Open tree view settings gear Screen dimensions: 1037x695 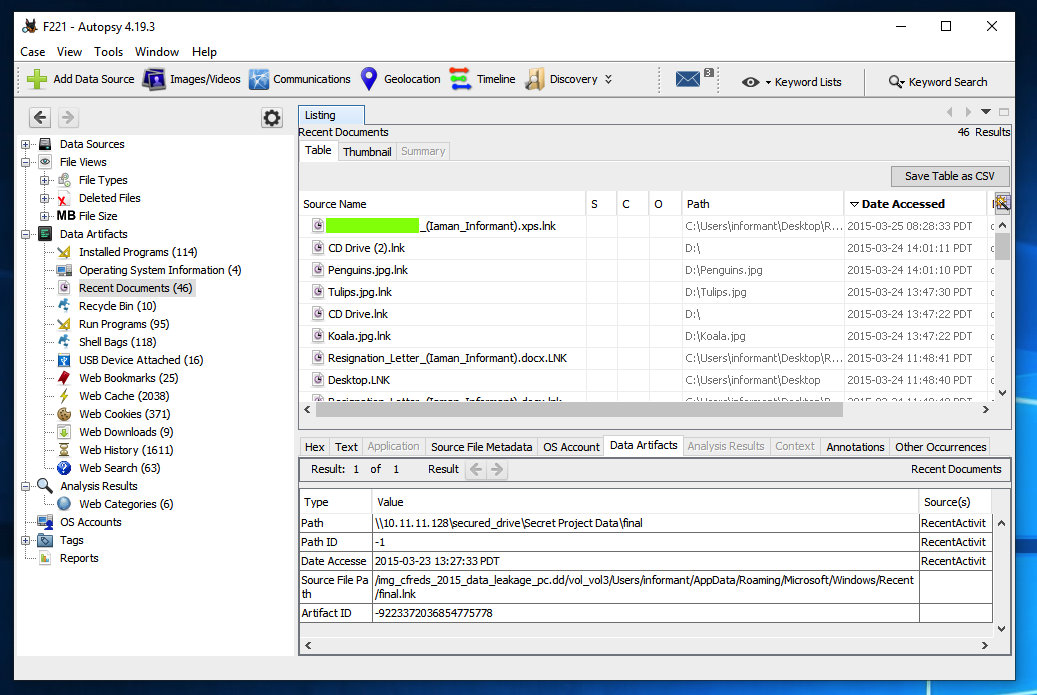[x=272, y=118]
